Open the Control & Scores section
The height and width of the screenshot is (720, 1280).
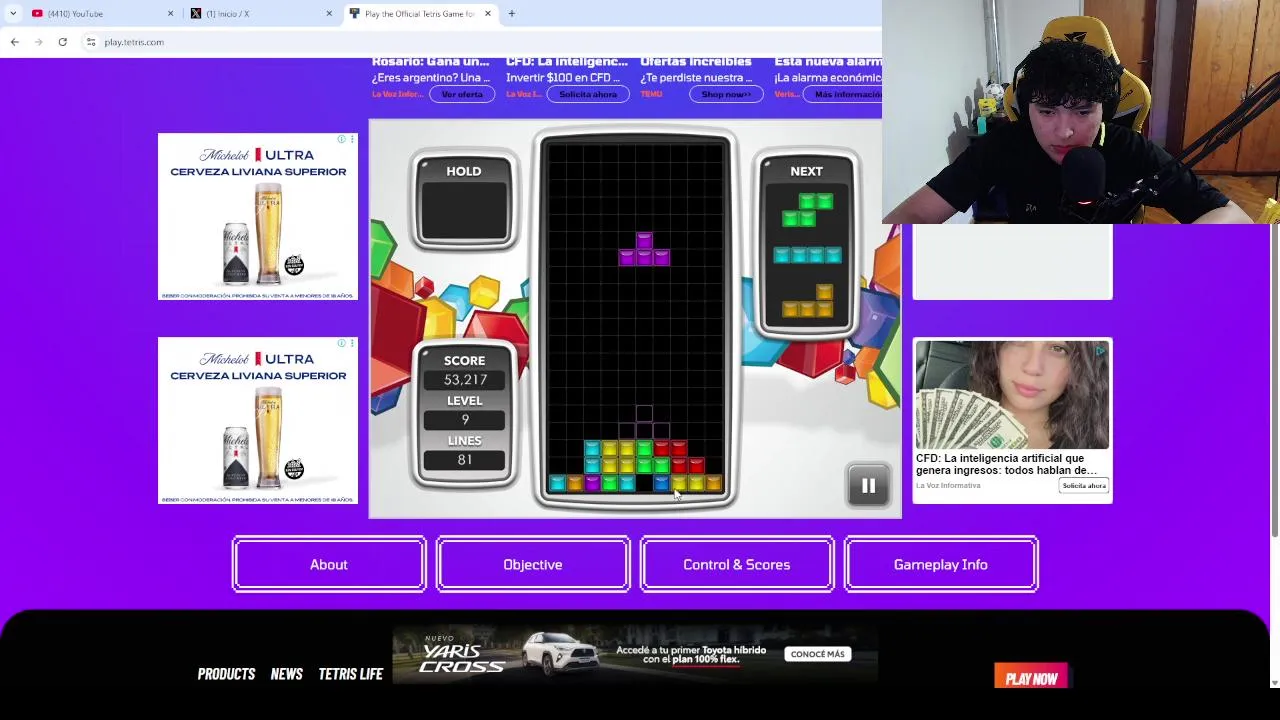pyautogui.click(x=737, y=565)
